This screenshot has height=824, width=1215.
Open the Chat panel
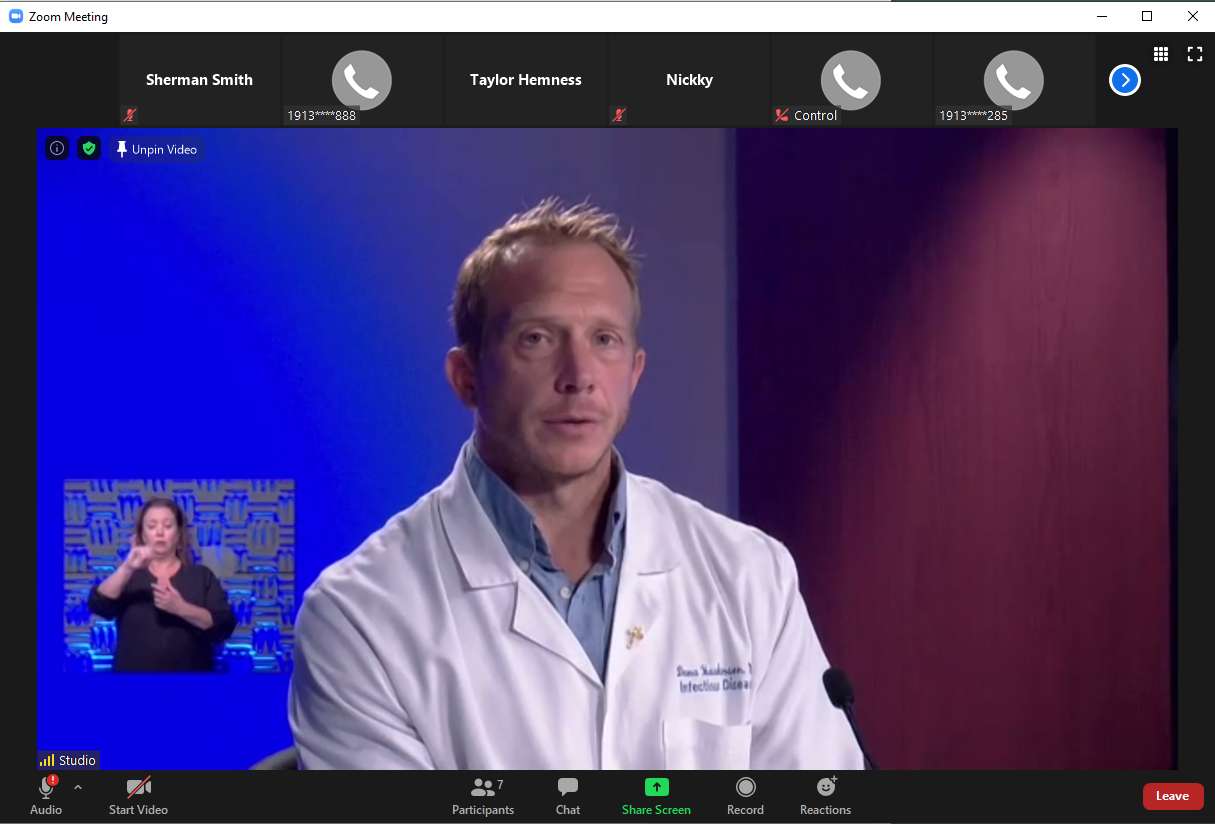point(568,797)
